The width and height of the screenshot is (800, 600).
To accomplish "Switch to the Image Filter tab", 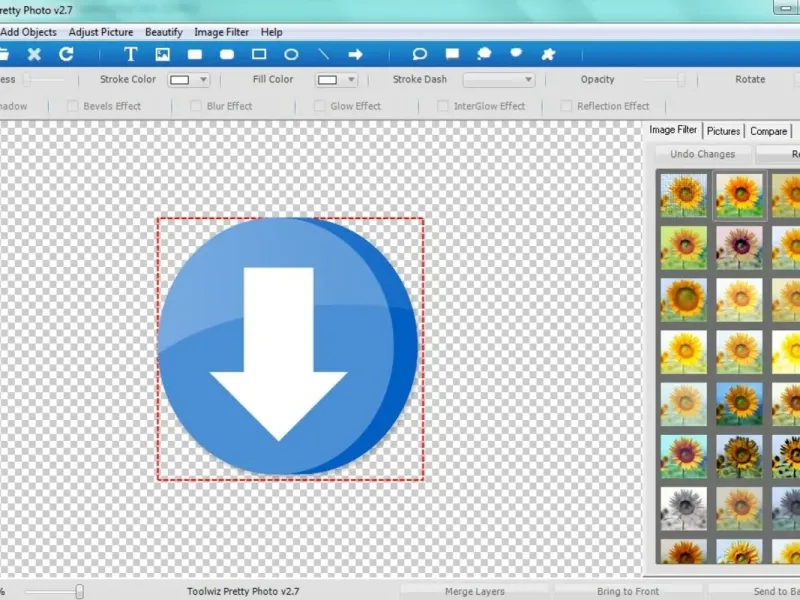I will point(672,130).
